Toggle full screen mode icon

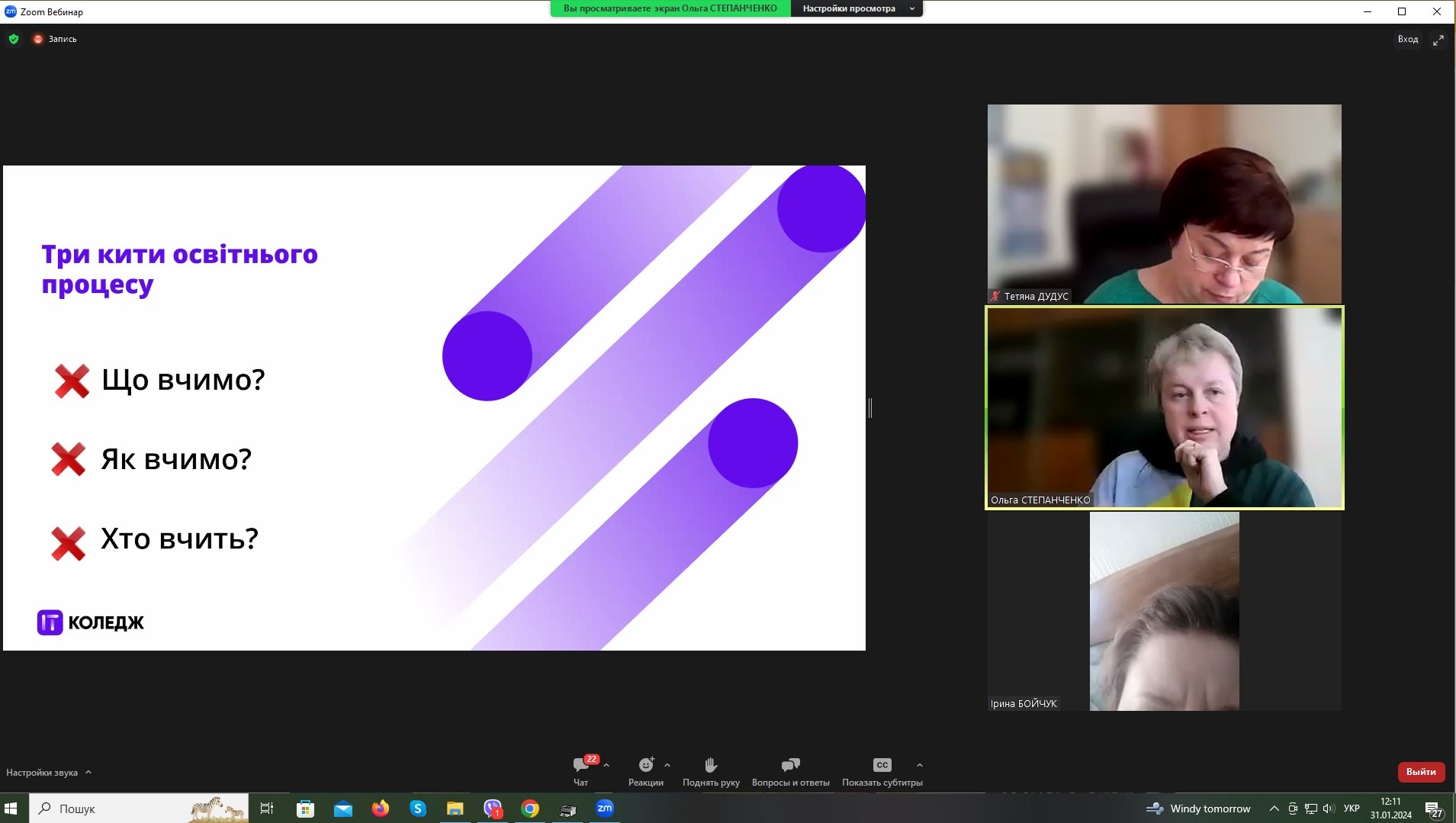1438,40
